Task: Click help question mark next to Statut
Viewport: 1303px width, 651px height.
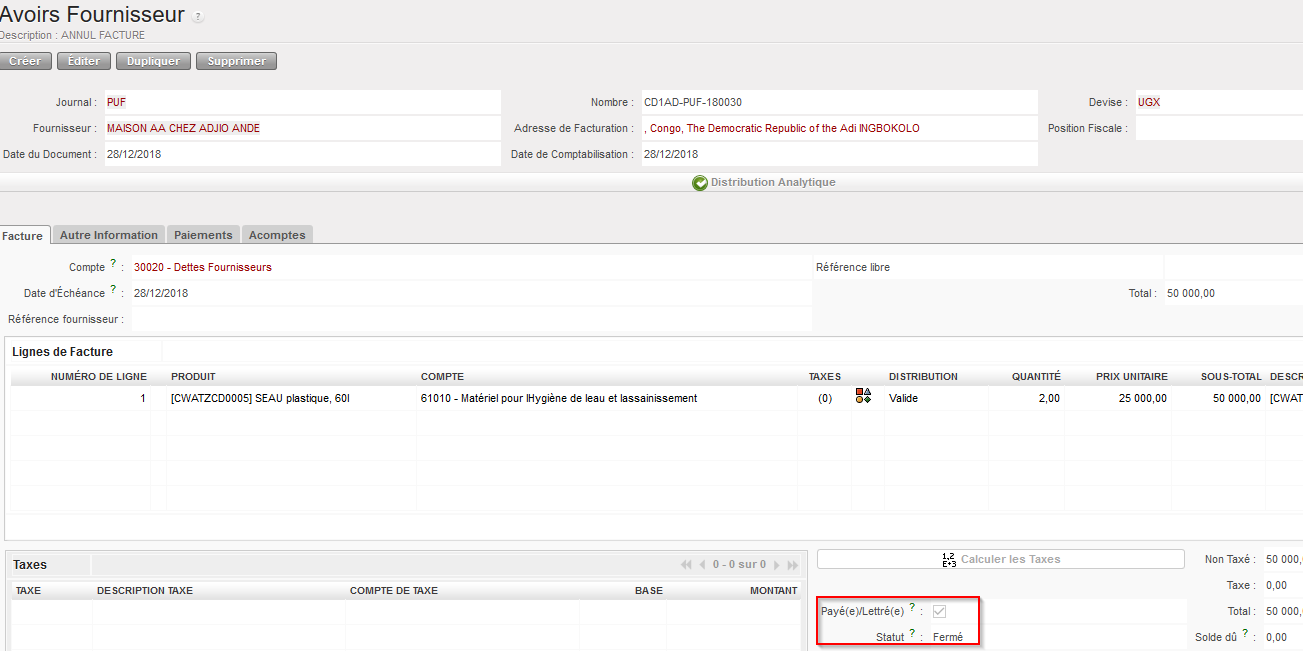Action: pos(912,633)
